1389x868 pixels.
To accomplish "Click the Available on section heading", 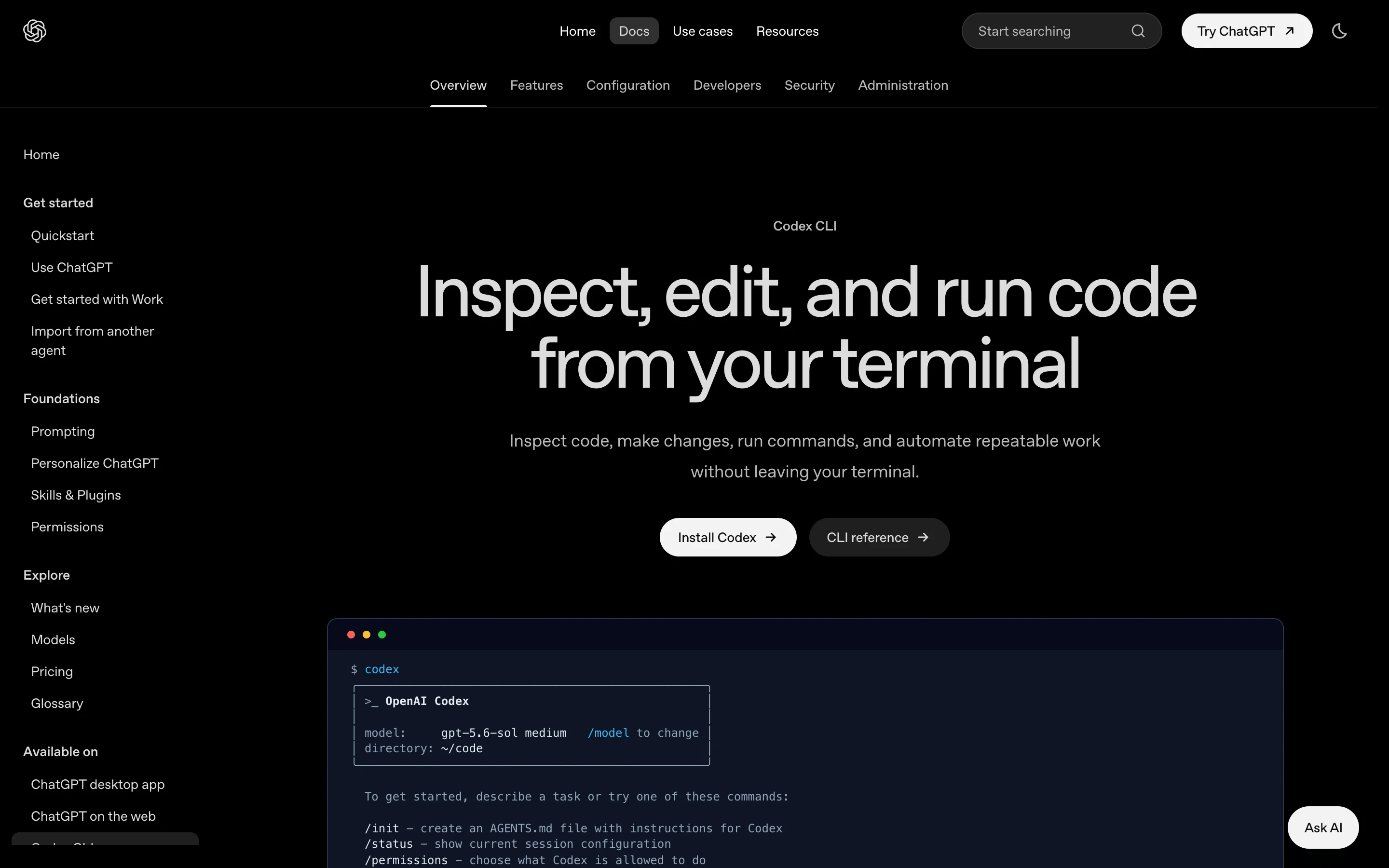I will (x=60, y=751).
